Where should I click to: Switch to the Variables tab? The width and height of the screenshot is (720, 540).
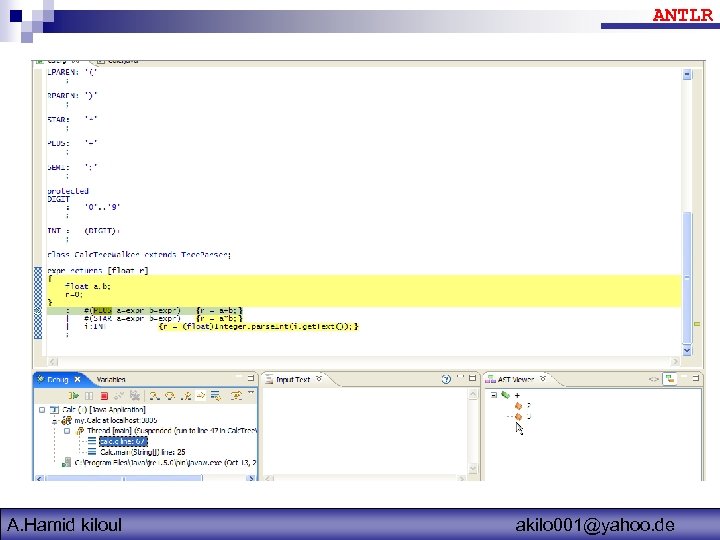click(111, 380)
